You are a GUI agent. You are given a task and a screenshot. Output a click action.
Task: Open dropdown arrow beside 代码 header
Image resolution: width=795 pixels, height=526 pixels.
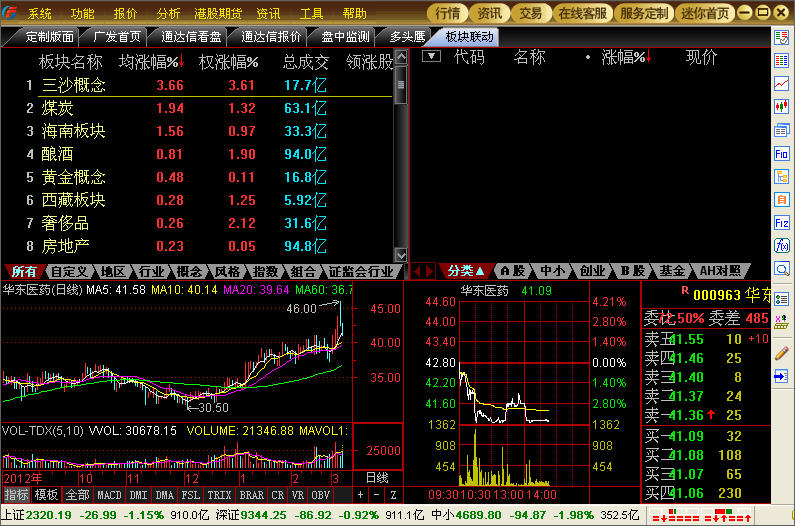[x=431, y=56]
